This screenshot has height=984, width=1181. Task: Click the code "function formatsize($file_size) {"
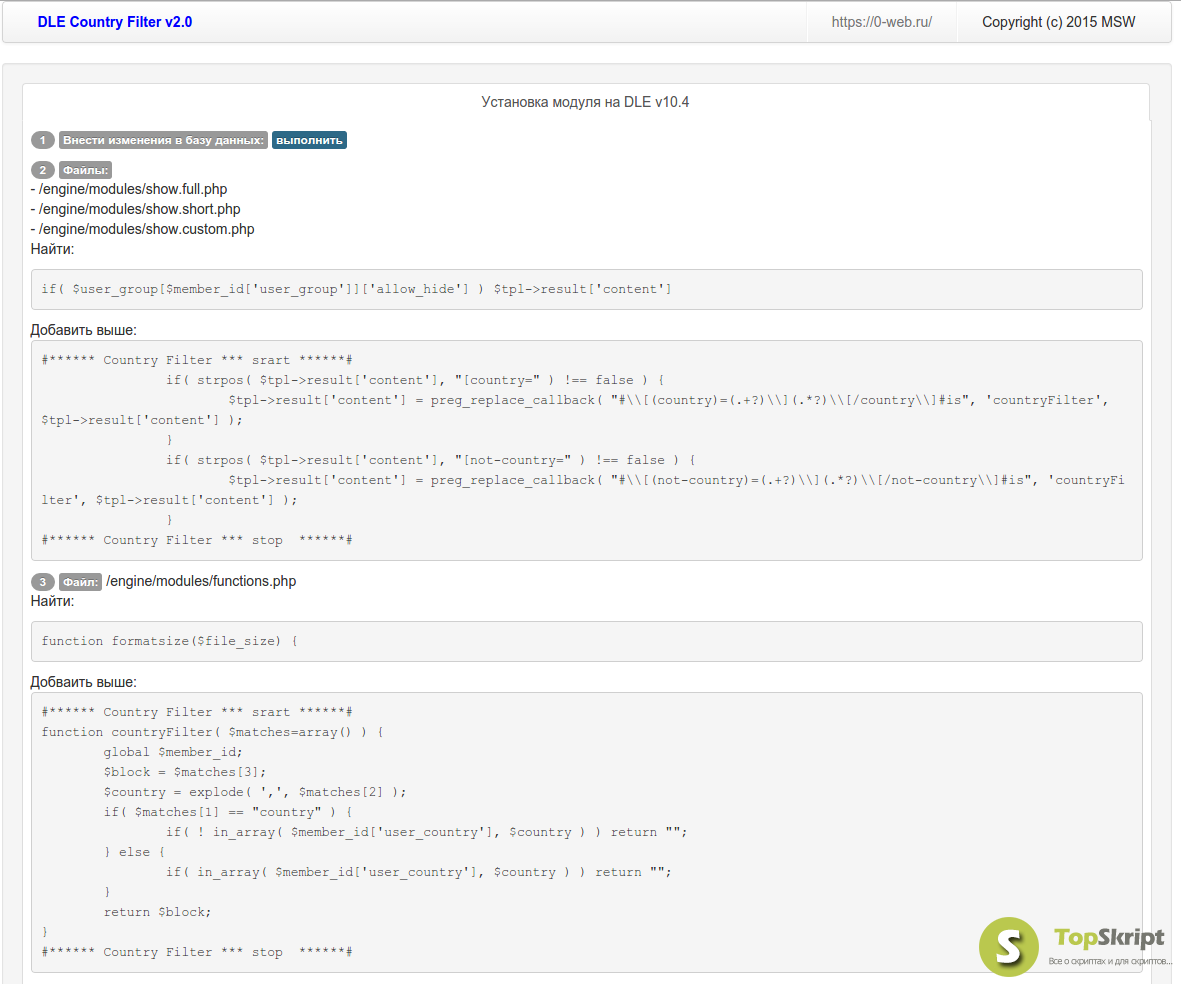pyautogui.click(x=169, y=641)
